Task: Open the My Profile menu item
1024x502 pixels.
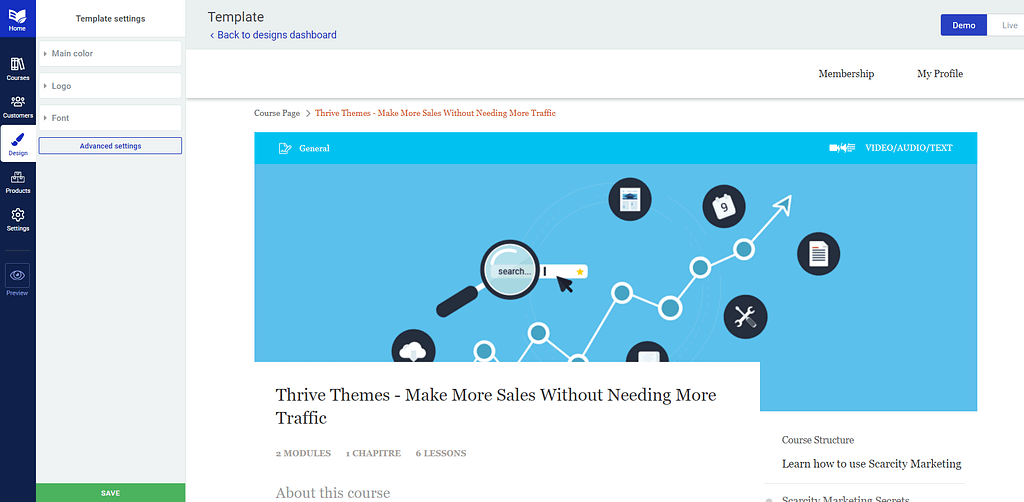Action: (x=940, y=74)
